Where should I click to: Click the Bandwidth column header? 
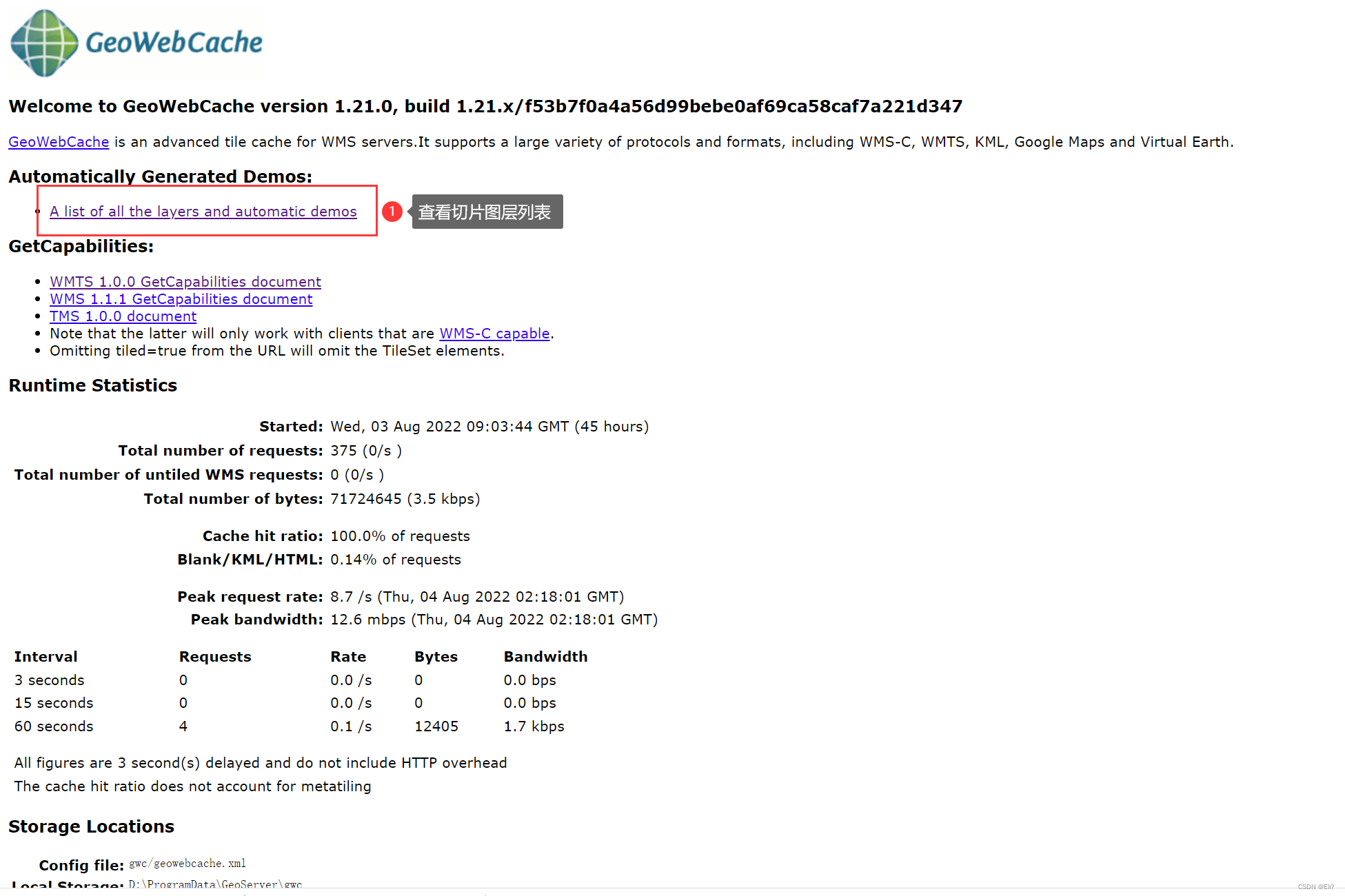(546, 657)
